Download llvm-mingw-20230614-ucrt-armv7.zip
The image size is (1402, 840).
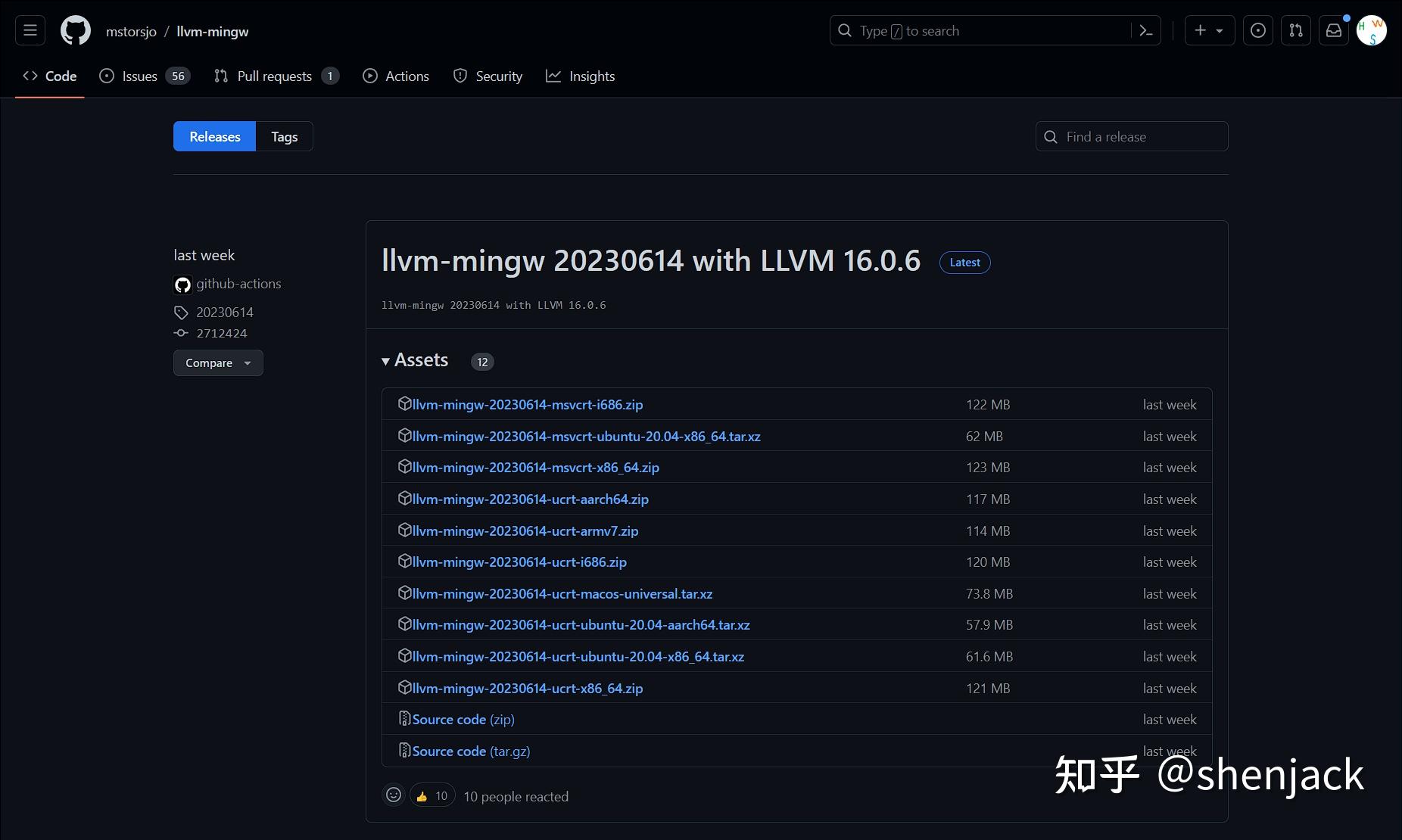click(525, 530)
